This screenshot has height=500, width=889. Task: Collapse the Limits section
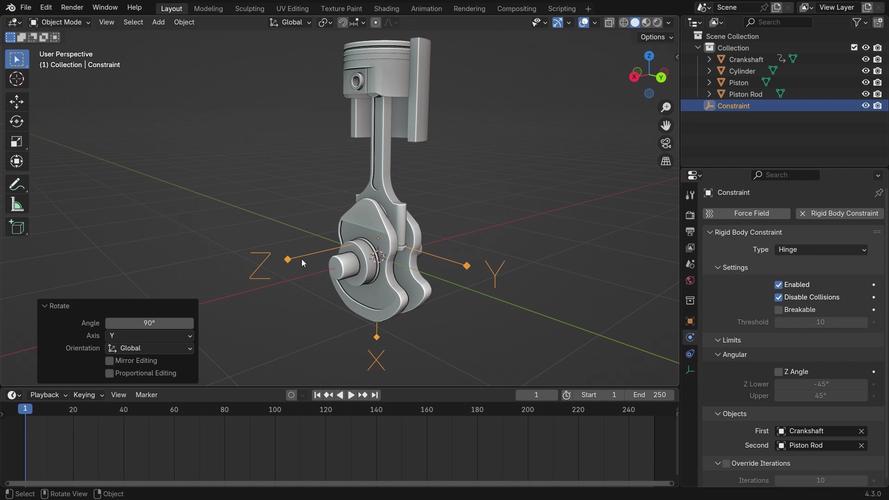coord(718,340)
